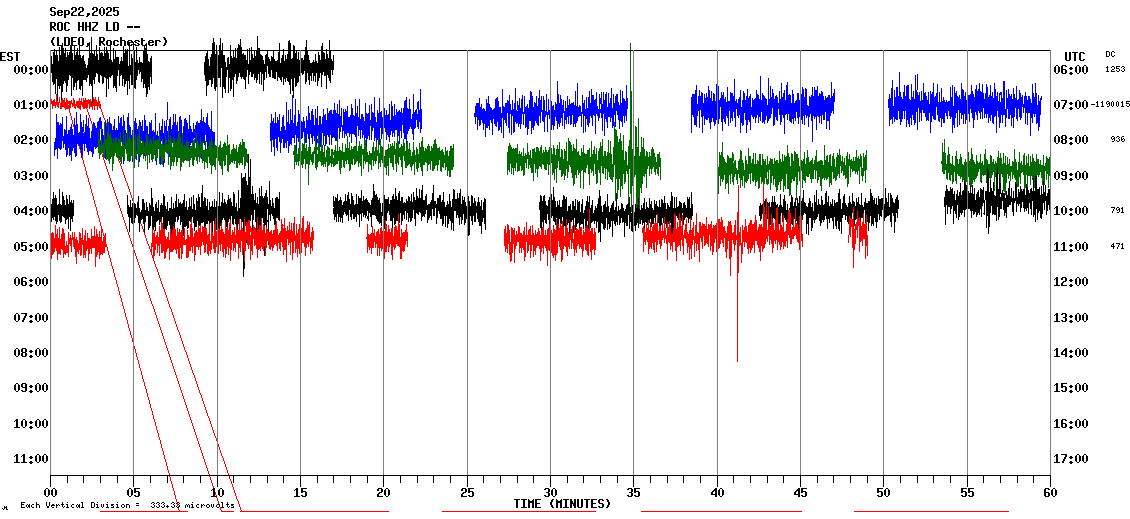Select the ROC HHZ LD station title
This screenshot has width=1130, height=519.
click(95, 27)
